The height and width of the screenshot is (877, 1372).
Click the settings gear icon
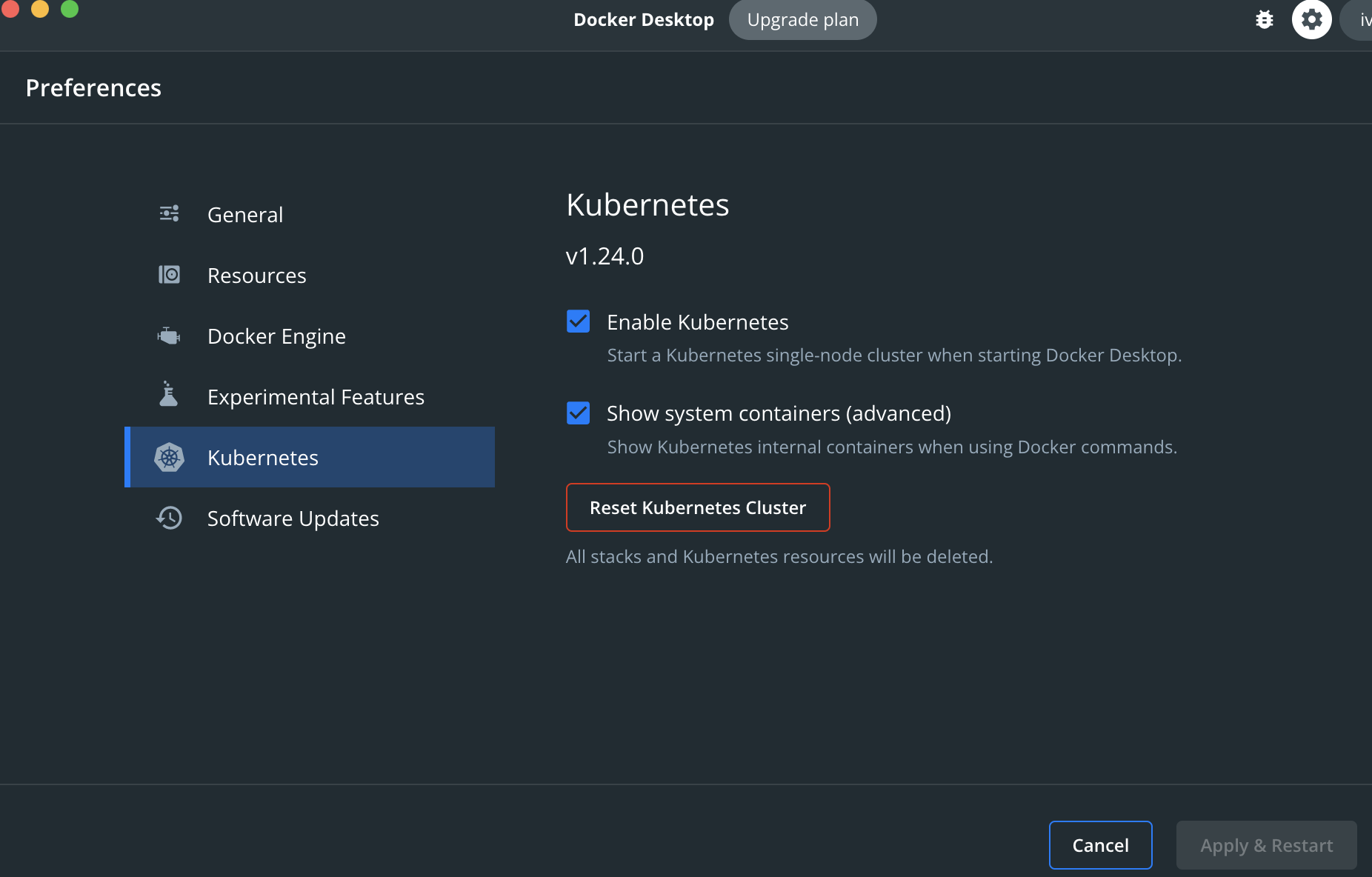(x=1311, y=20)
